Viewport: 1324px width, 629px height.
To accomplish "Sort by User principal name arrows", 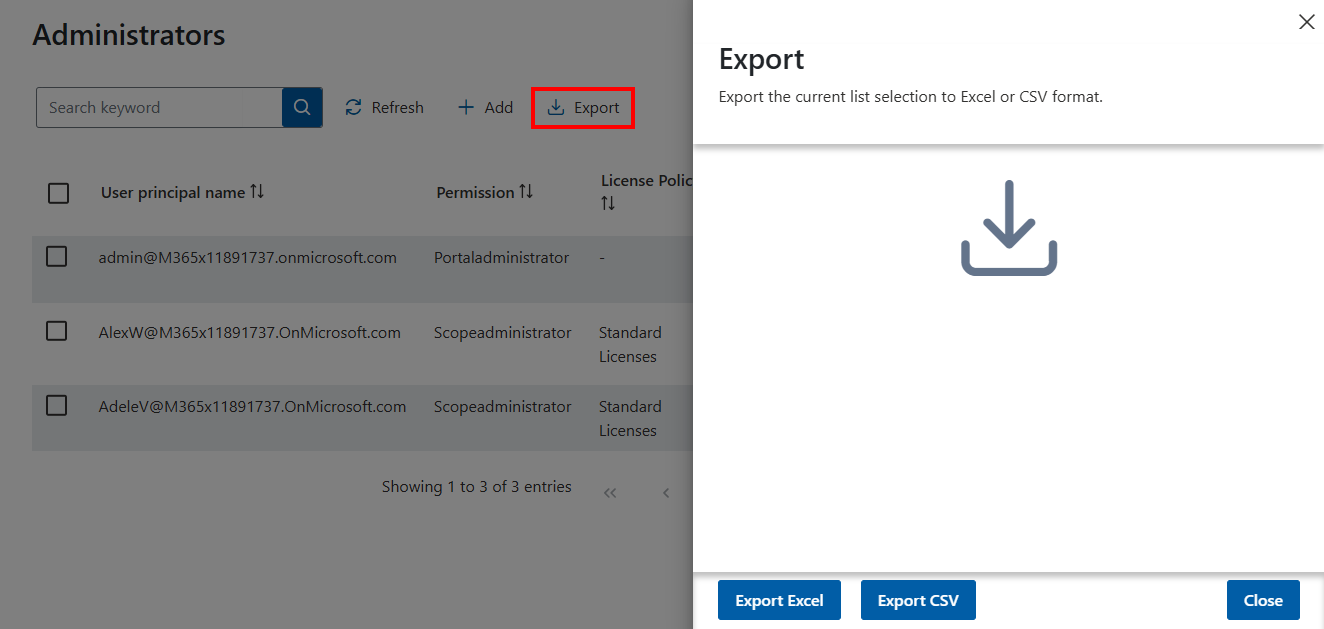I will click(257, 192).
